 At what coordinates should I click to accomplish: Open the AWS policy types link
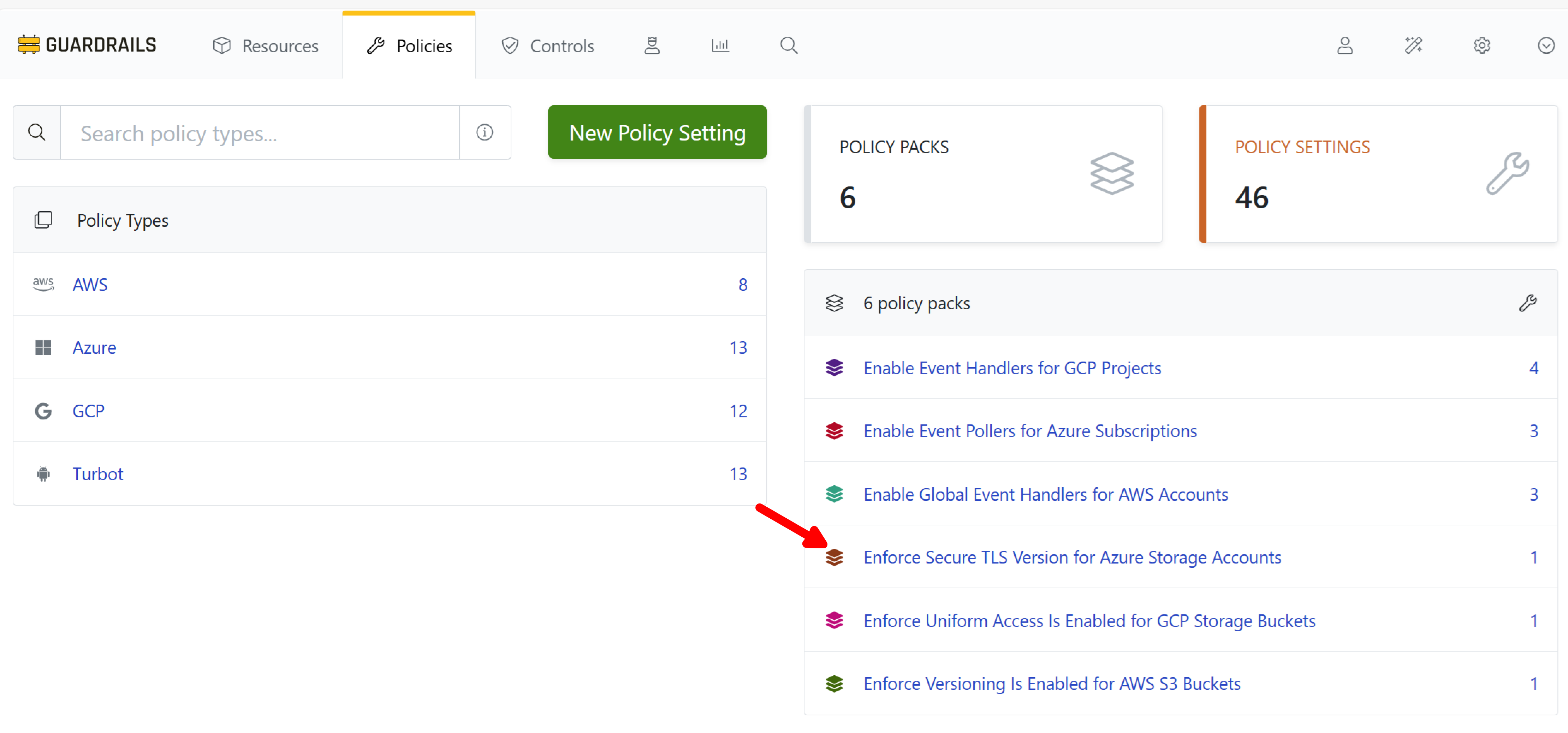click(90, 284)
